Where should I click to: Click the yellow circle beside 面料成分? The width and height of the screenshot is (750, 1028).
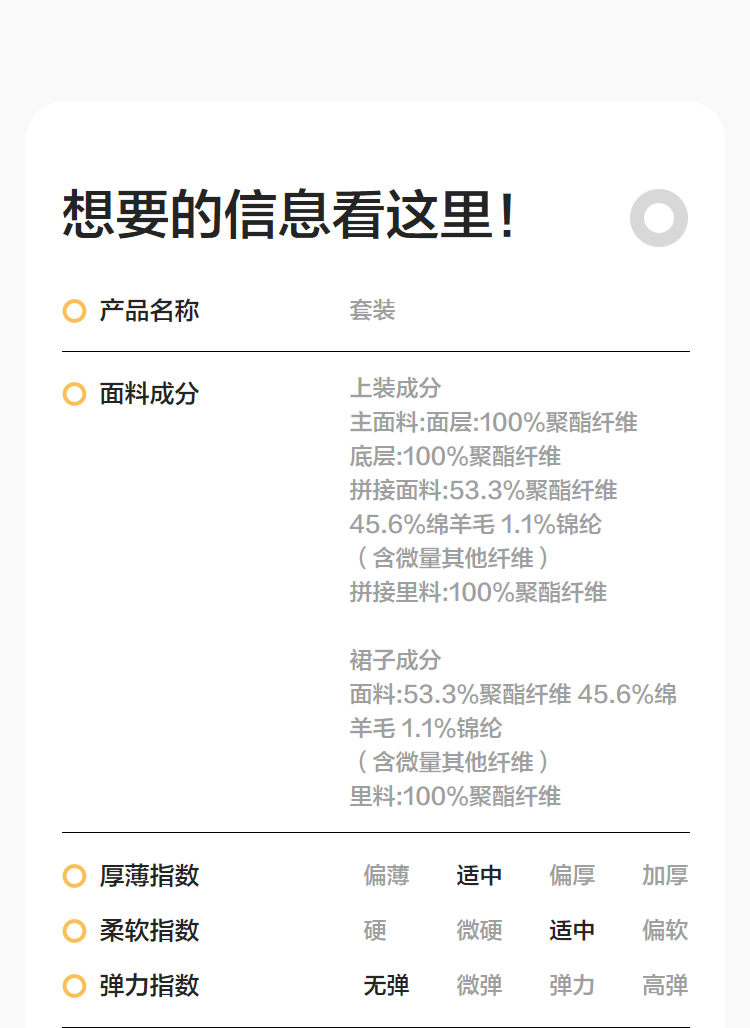tap(74, 394)
